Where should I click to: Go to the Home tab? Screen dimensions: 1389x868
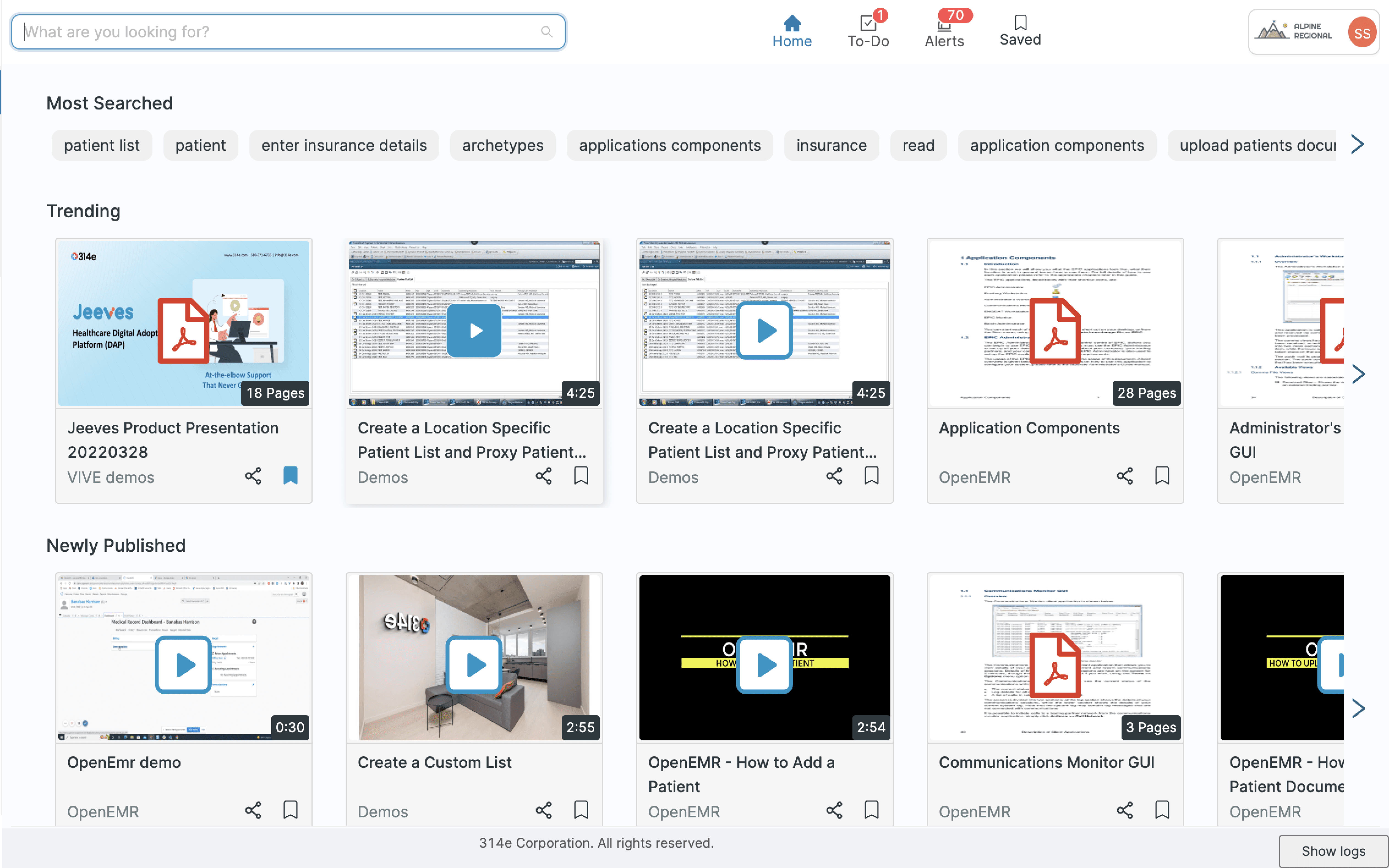click(x=791, y=32)
